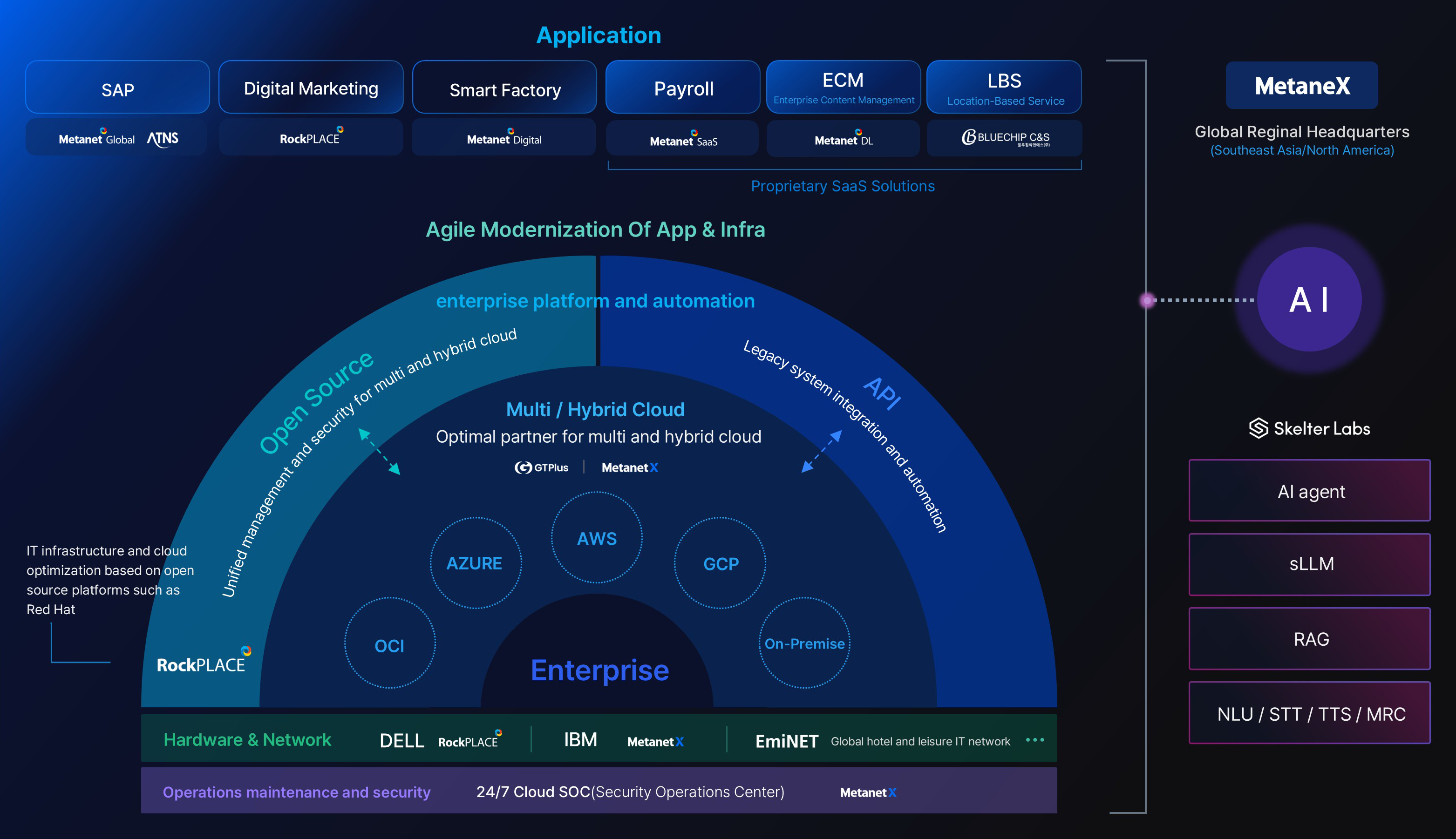
Task: Expand the three dots in Hardware bar
Action: (1034, 740)
